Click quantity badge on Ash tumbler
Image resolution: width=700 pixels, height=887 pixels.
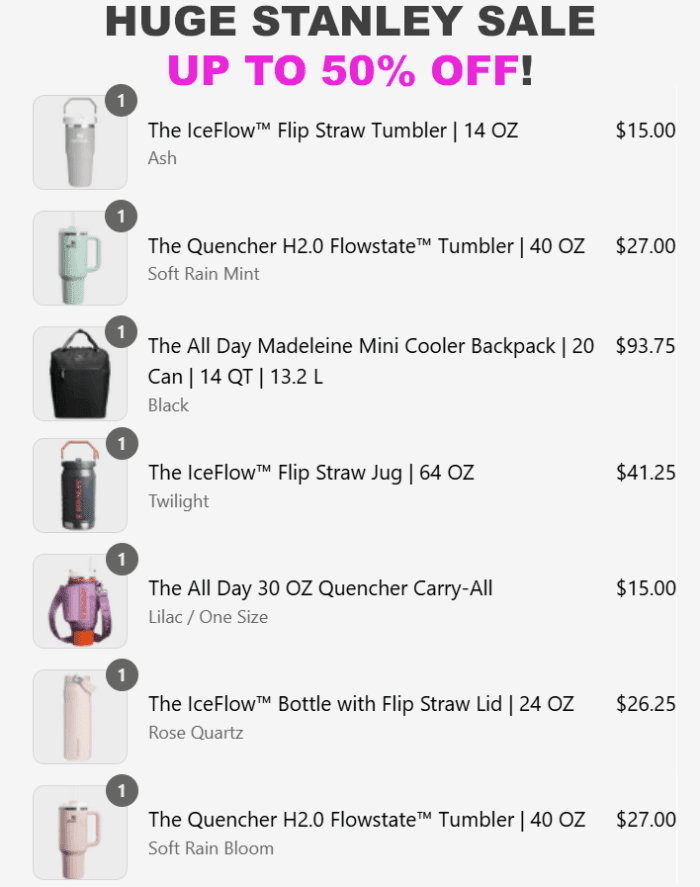[121, 100]
